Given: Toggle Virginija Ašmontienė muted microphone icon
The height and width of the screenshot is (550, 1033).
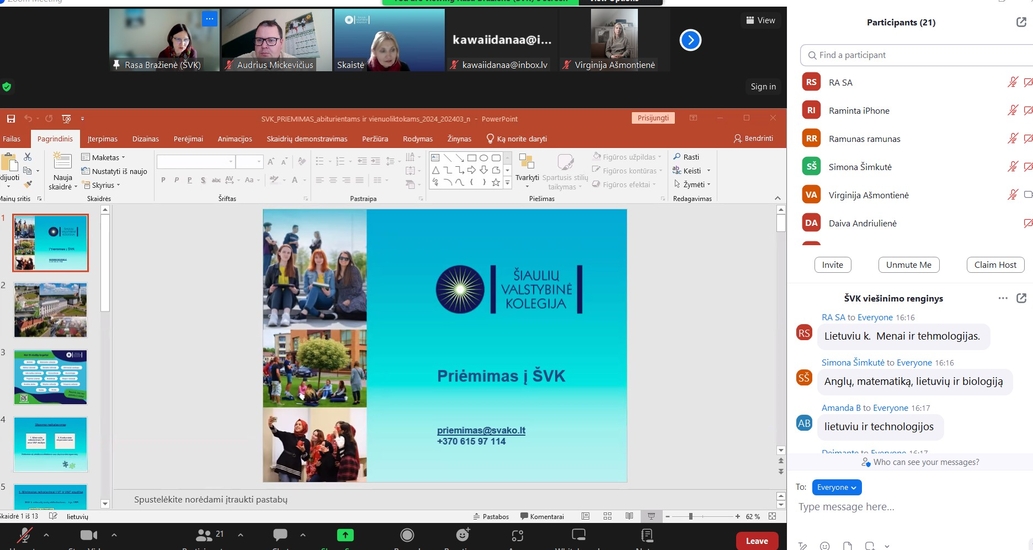Looking at the screenshot, I should (1013, 195).
